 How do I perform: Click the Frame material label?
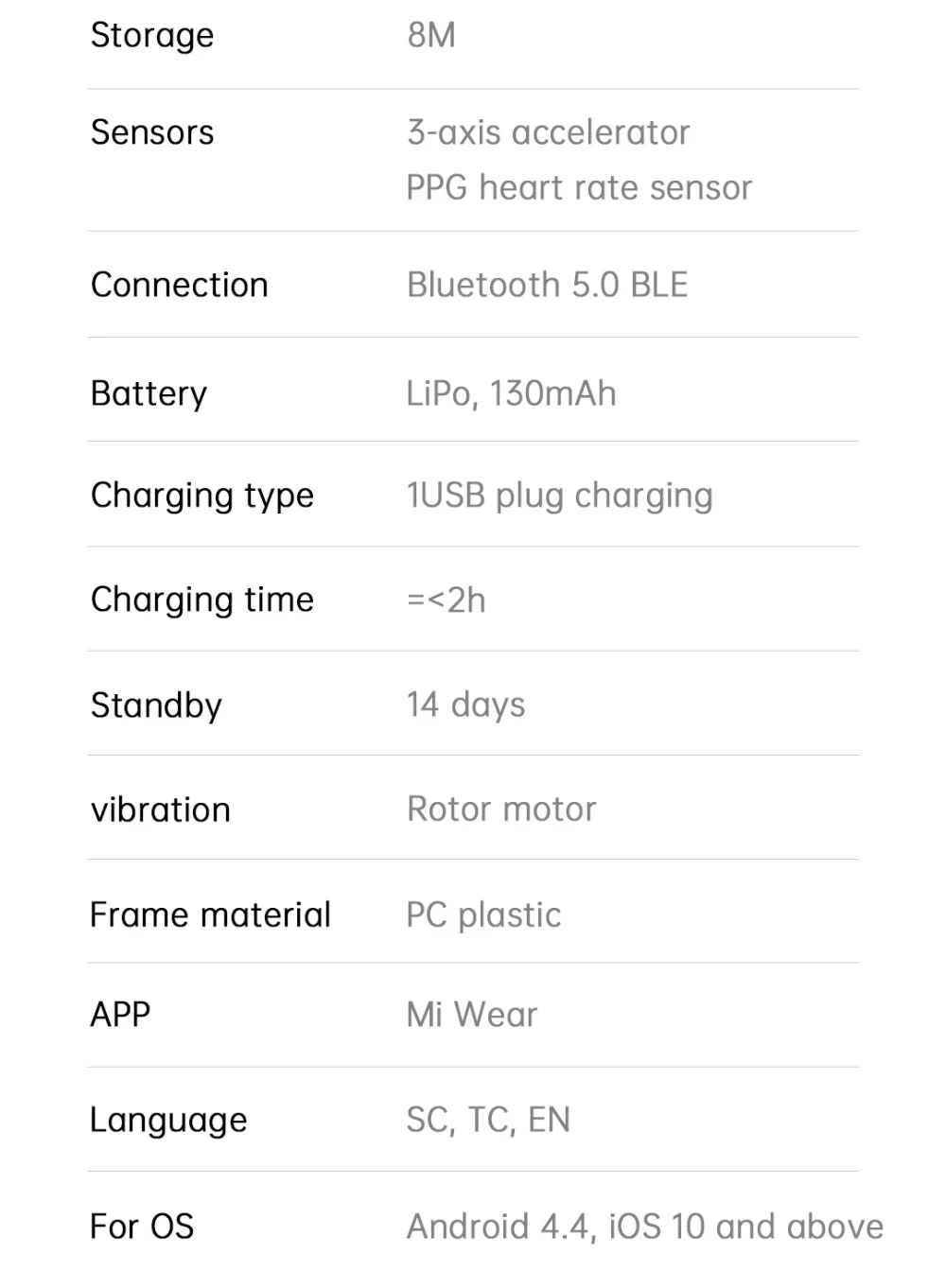point(210,915)
